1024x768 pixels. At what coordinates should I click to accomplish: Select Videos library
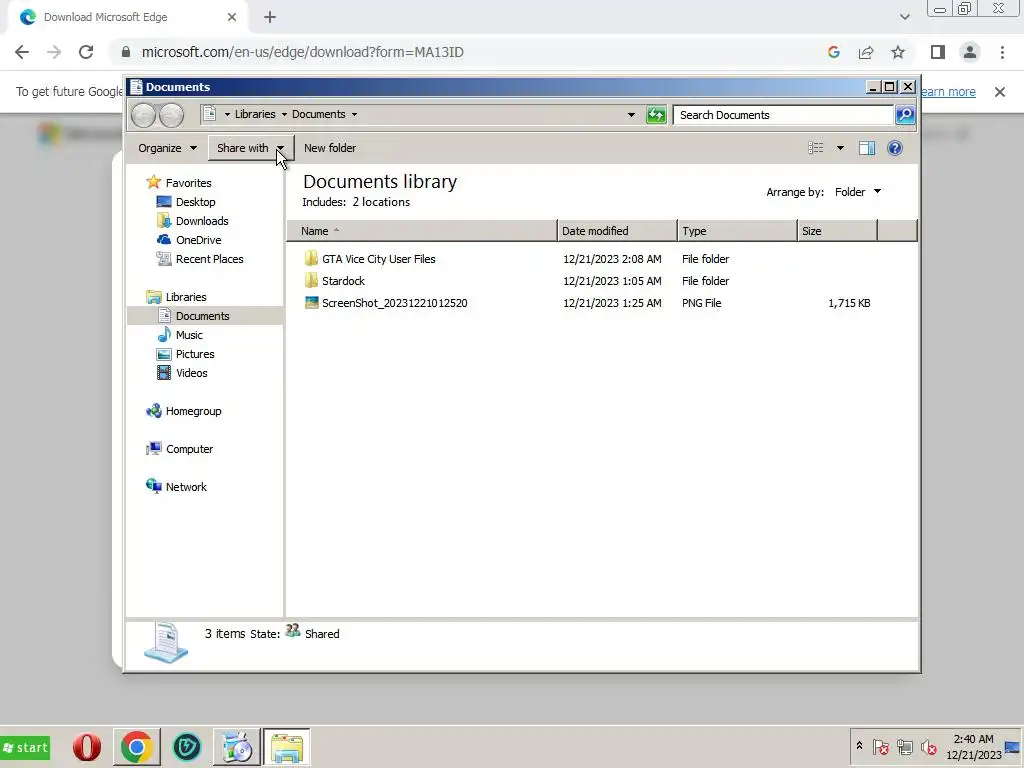coord(191,373)
